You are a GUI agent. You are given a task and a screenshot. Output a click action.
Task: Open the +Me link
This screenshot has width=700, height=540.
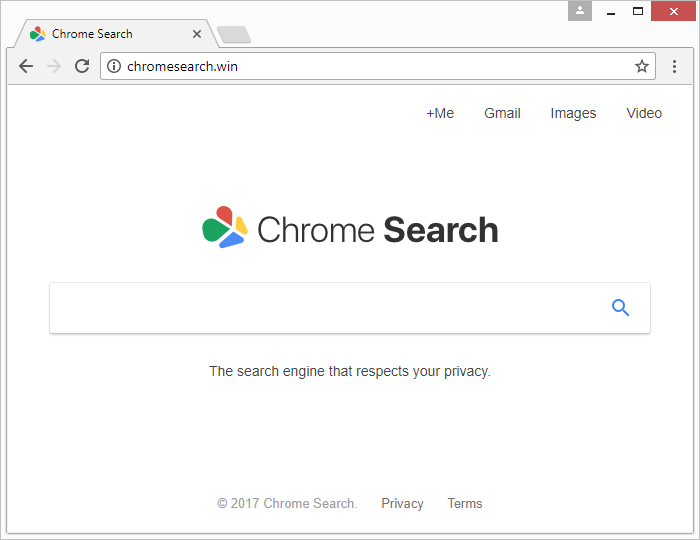tap(440, 113)
